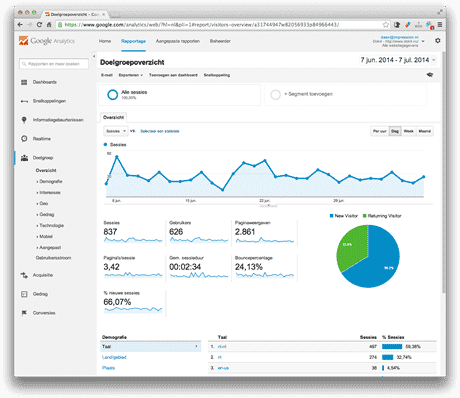The width and height of the screenshot is (460, 398).
Task: Expand Interesses in sidebar
Action: (x=49, y=192)
